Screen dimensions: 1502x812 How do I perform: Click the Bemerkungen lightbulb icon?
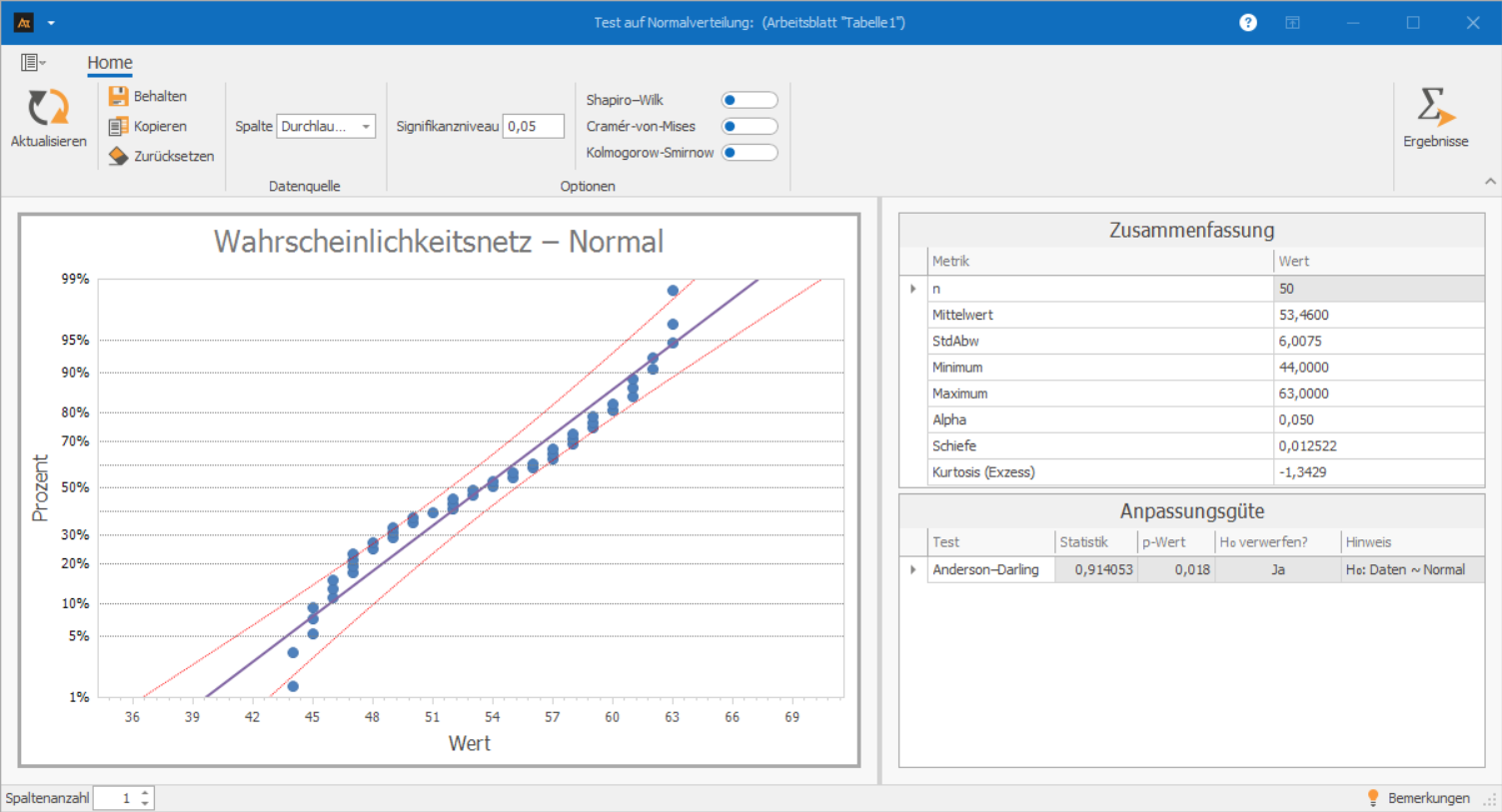[1374, 798]
